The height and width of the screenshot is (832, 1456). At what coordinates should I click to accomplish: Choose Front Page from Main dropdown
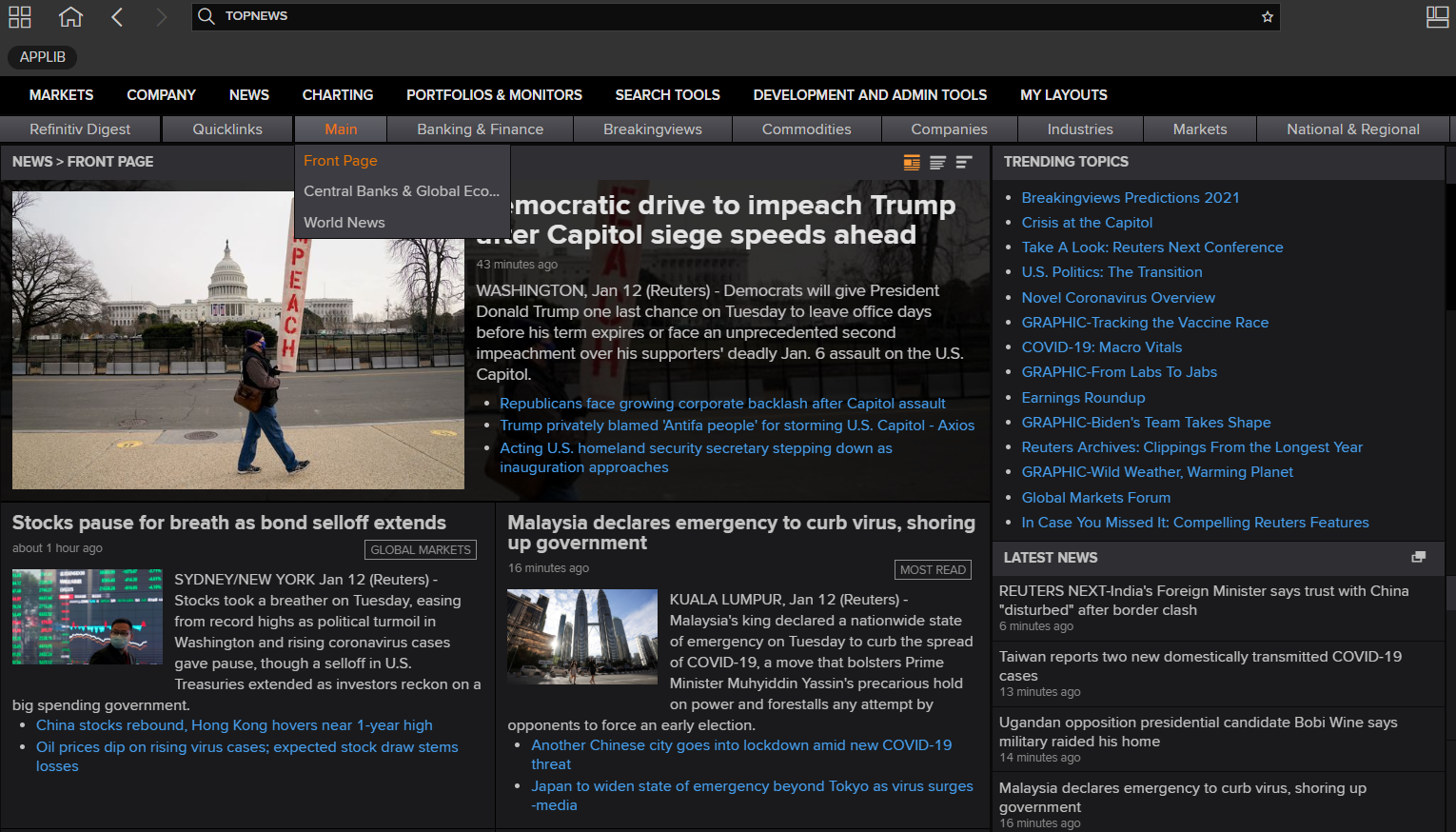[403, 161]
